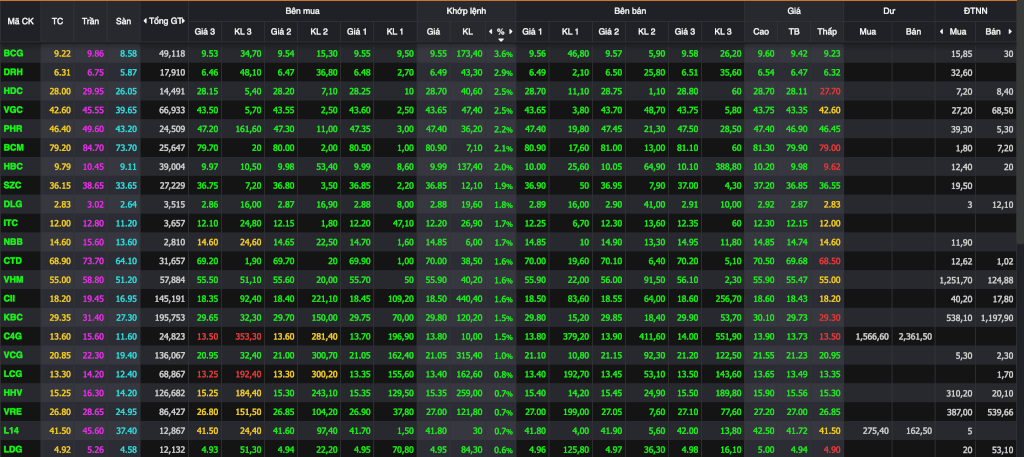Screen dimensions: 1024x457
Task: Click floor price 51.20 in VHM row
Action: tap(126, 281)
